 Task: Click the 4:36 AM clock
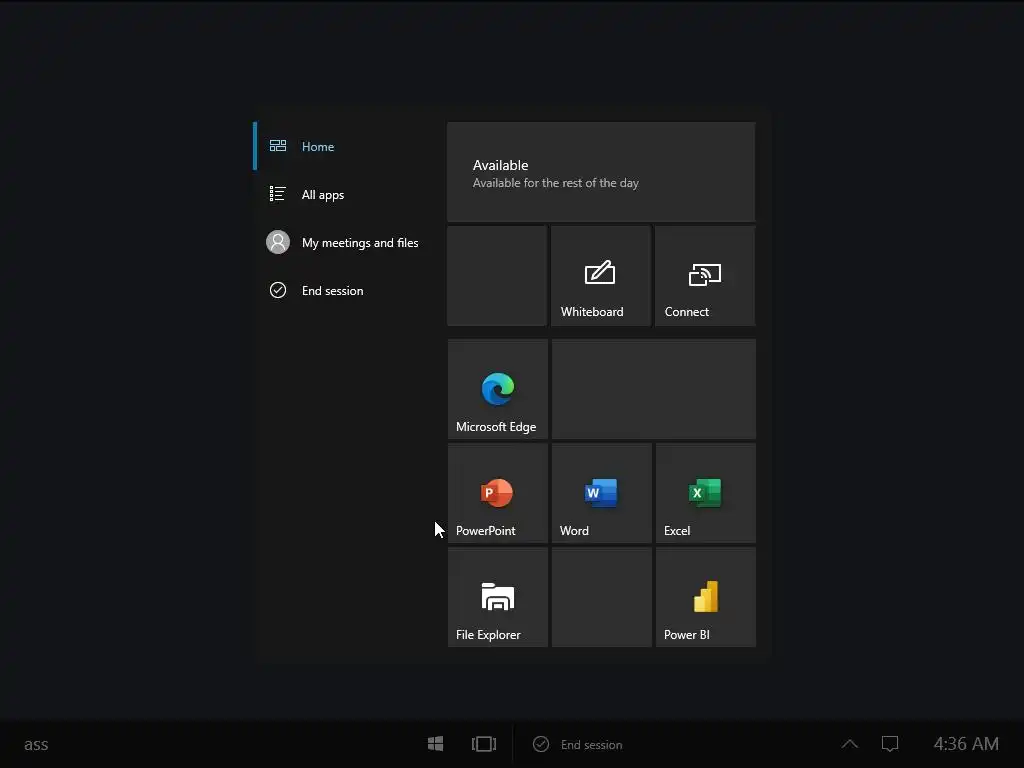click(966, 744)
